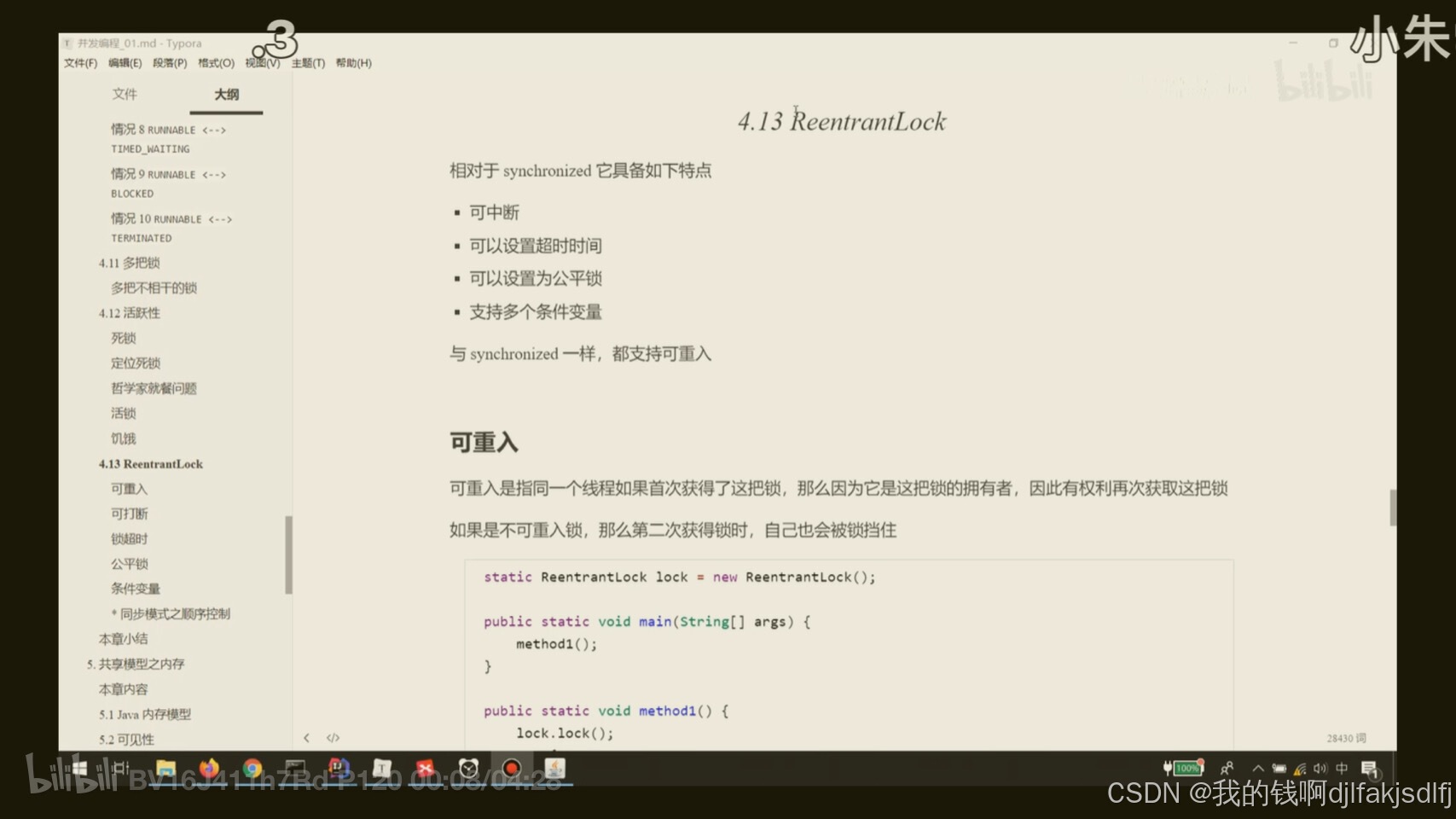Select outline entry 定位死锁
Viewport: 1456px width, 819px height.
[135, 363]
